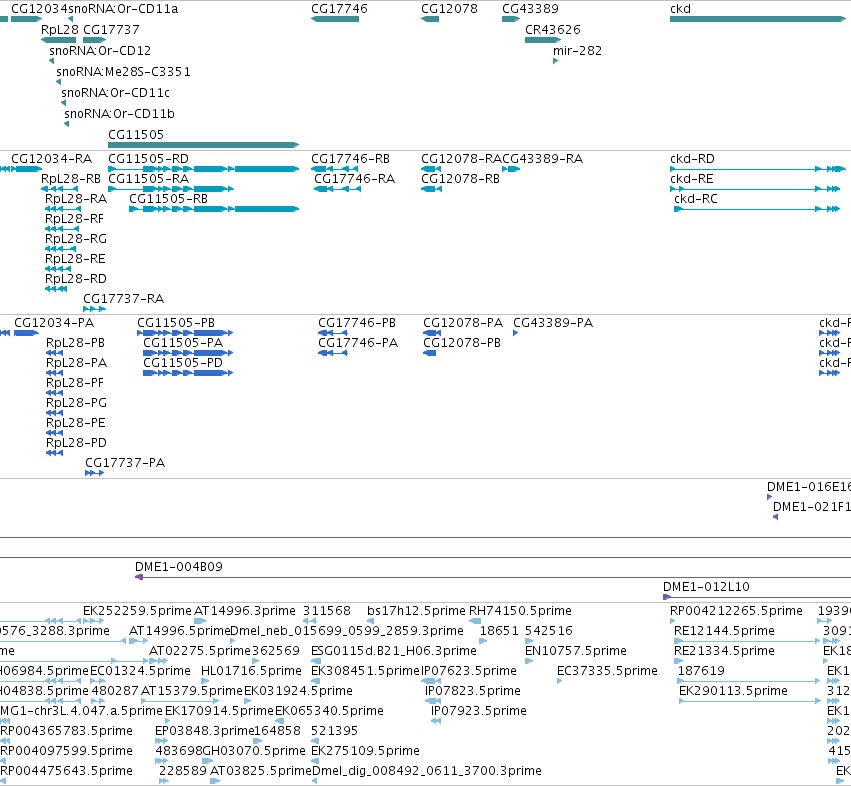Click the snoRNA:Or-CD12 marker
The height and width of the screenshot is (786, 851).
(52, 61)
